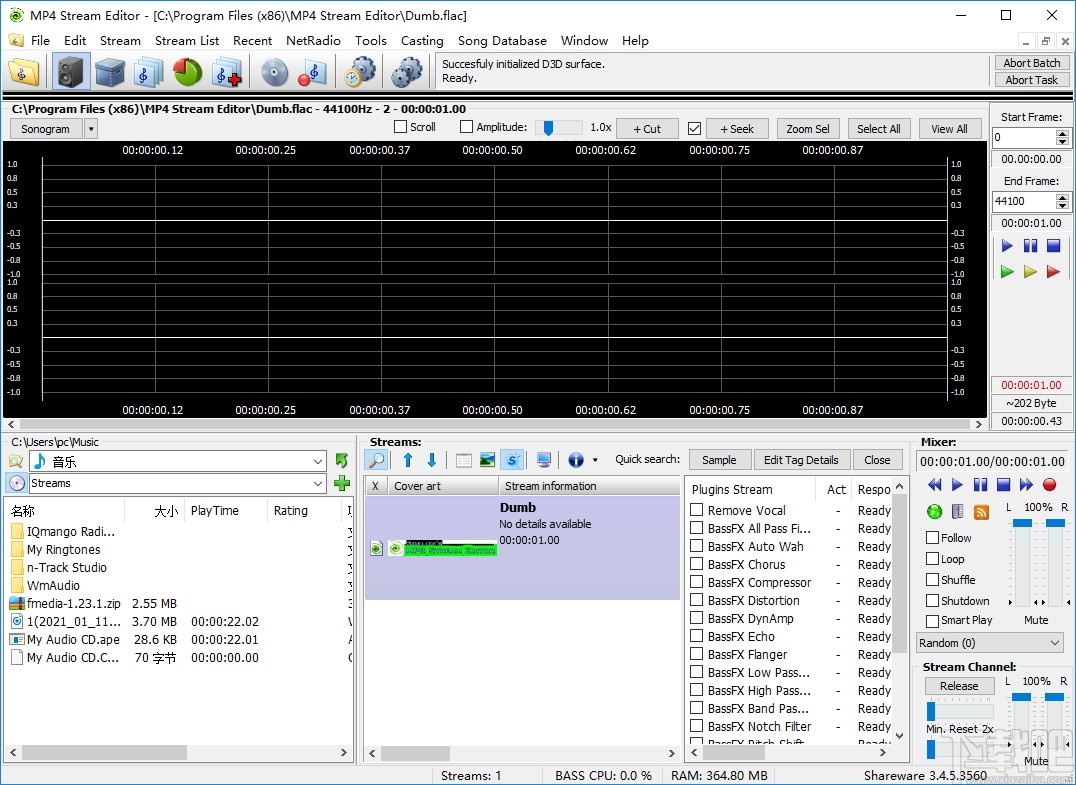Open the Sonogram dropdown arrow

point(90,128)
